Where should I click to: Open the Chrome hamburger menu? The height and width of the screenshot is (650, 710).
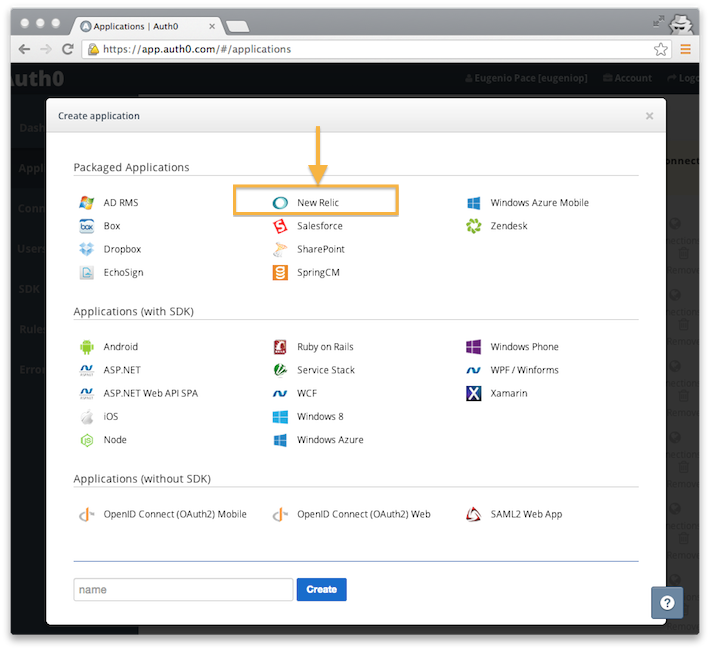point(686,49)
